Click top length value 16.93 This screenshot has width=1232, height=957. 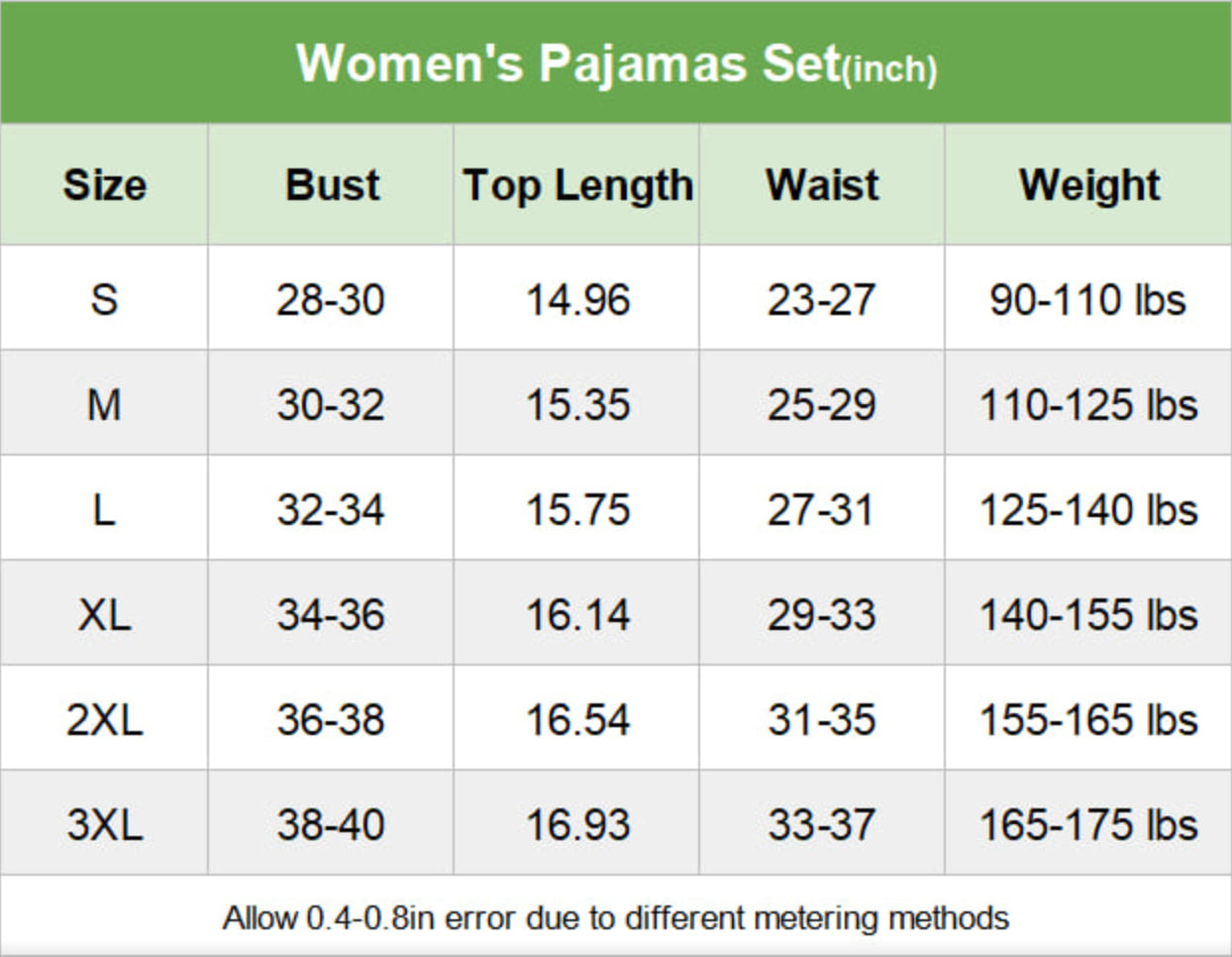click(x=577, y=824)
